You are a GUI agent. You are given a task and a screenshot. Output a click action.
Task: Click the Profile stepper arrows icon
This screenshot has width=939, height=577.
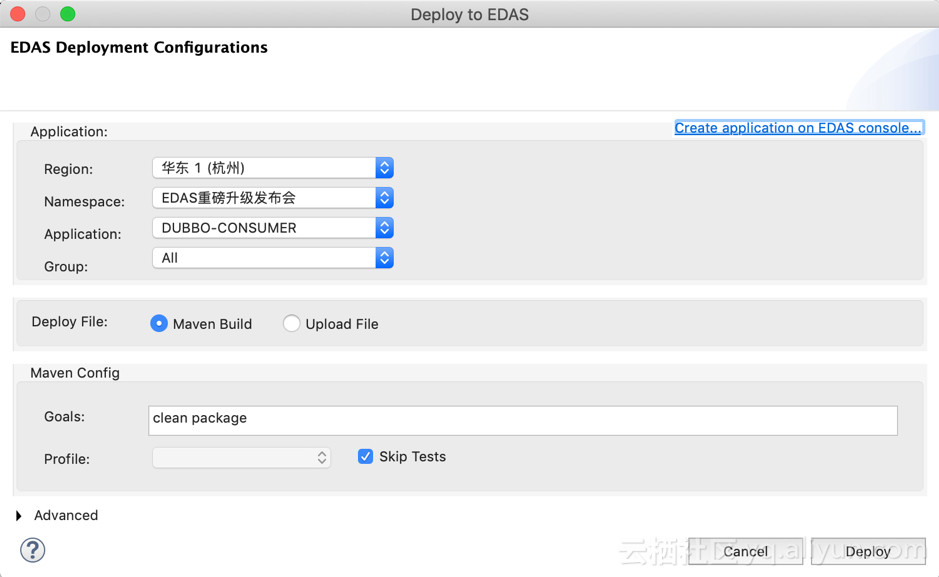click(x=322, y=458)
